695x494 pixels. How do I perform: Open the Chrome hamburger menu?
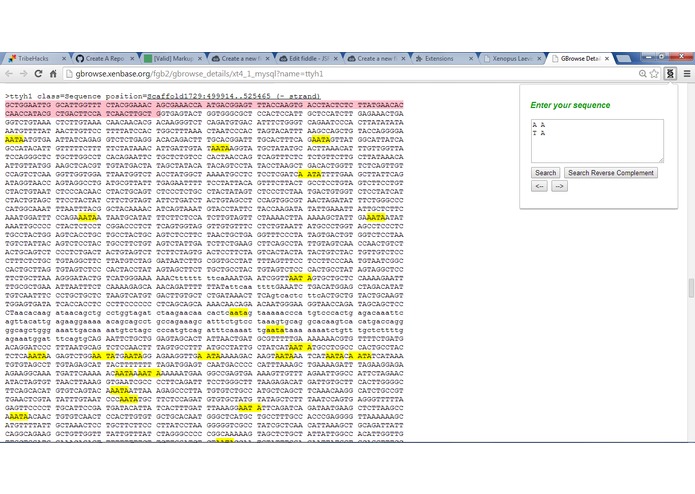[x=687, y=74]
